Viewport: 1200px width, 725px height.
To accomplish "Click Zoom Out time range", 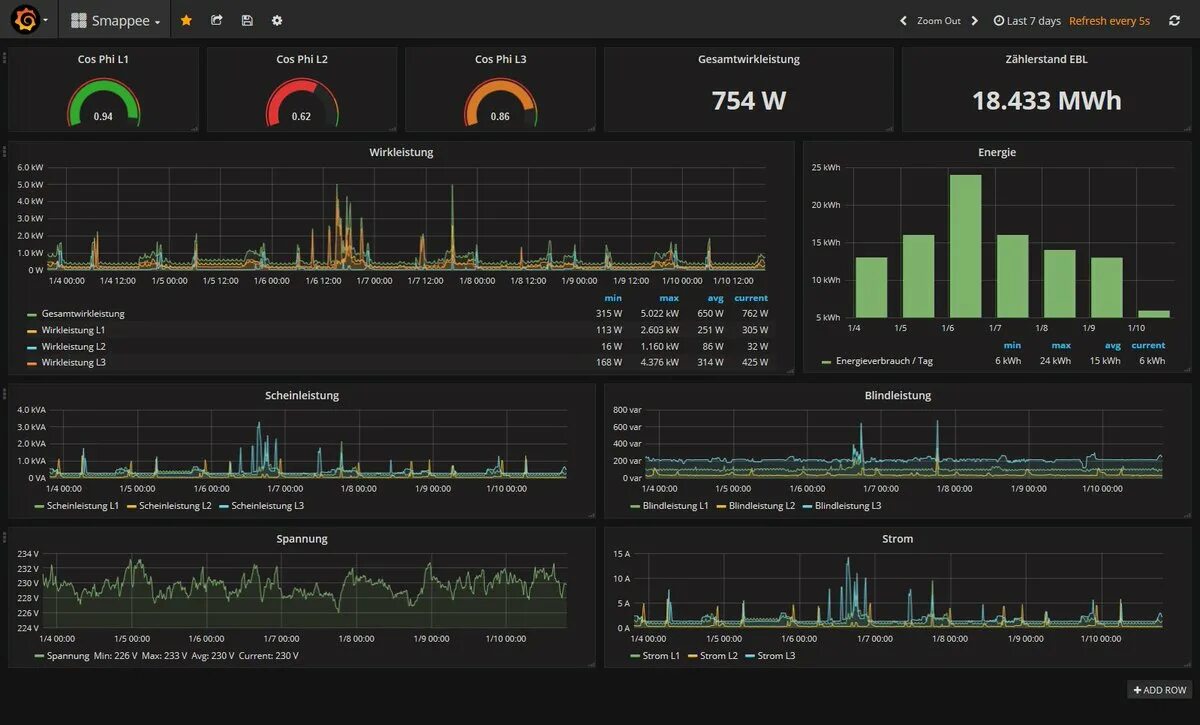I will click(x=939, y=21).
